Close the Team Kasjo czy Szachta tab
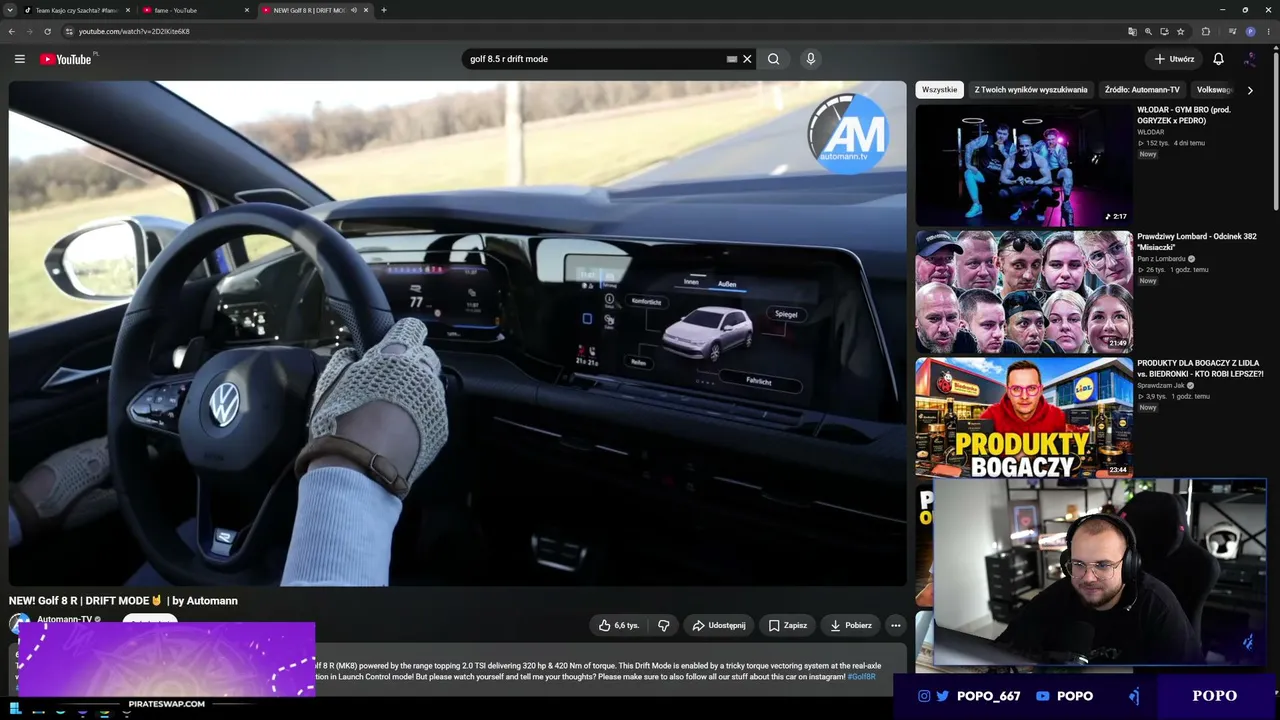Image resolution: width=1280 pixels, height=720 pixels. (128, 10)
